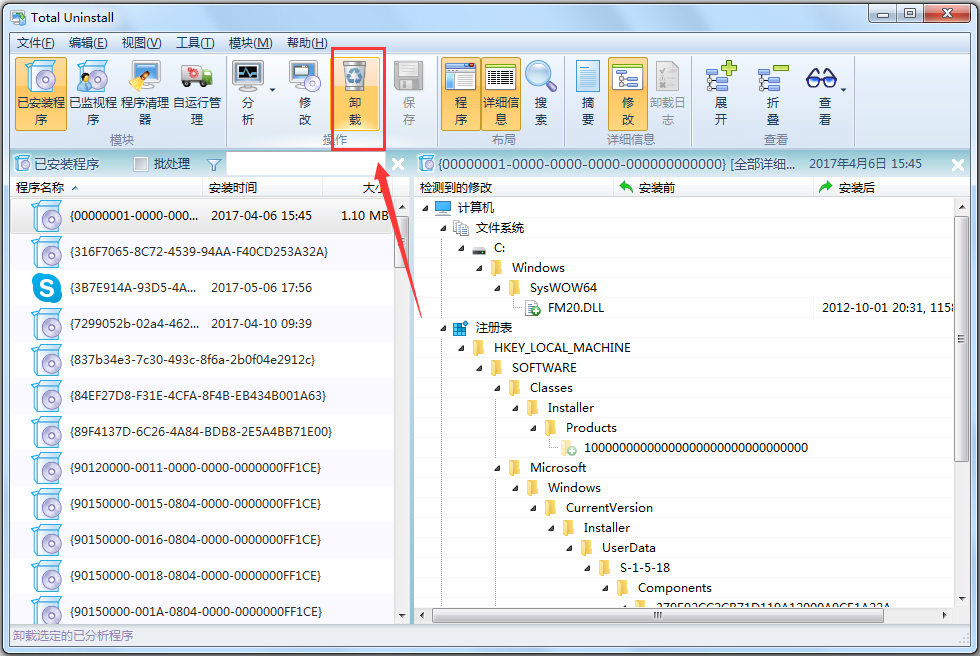Viewport: 980px width, 656px height.
Task: Open the 自运行管理 autorun manager
Action: point(197,76)
